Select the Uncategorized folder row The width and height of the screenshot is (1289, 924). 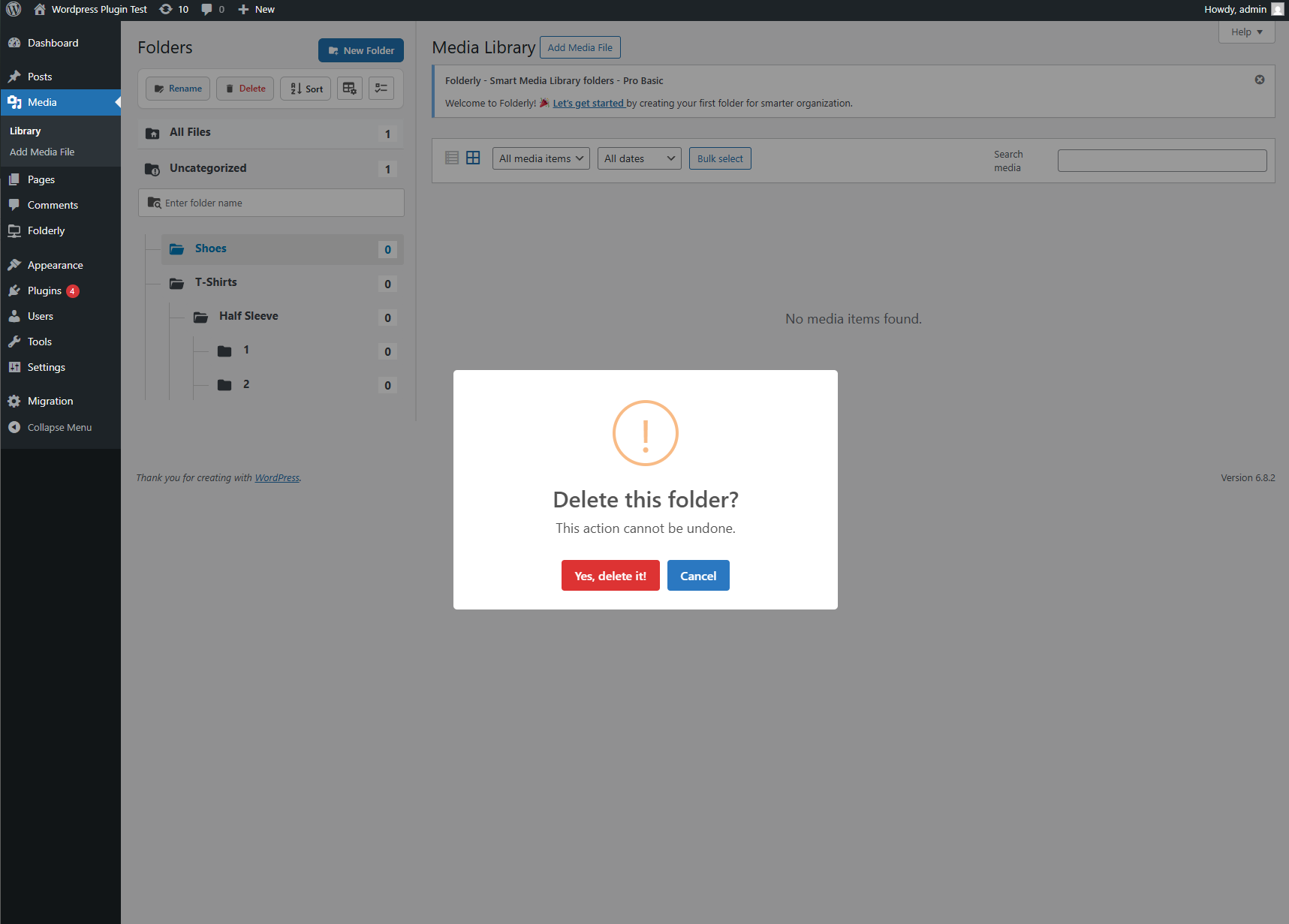pos(271,169)
